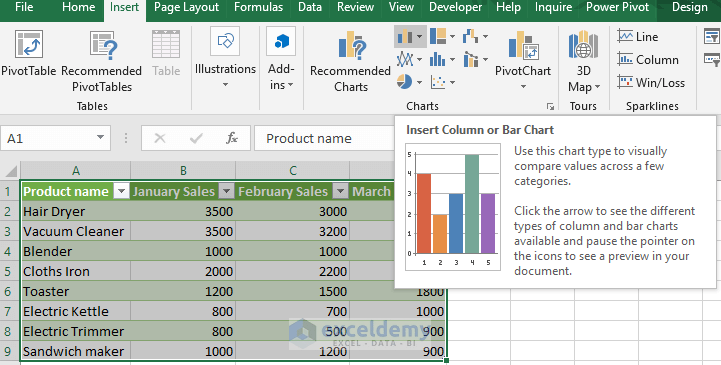Screen dimensions: 721x365
Task: Expand the PivotChart dropdown arrow
Action: coord(523,86)
